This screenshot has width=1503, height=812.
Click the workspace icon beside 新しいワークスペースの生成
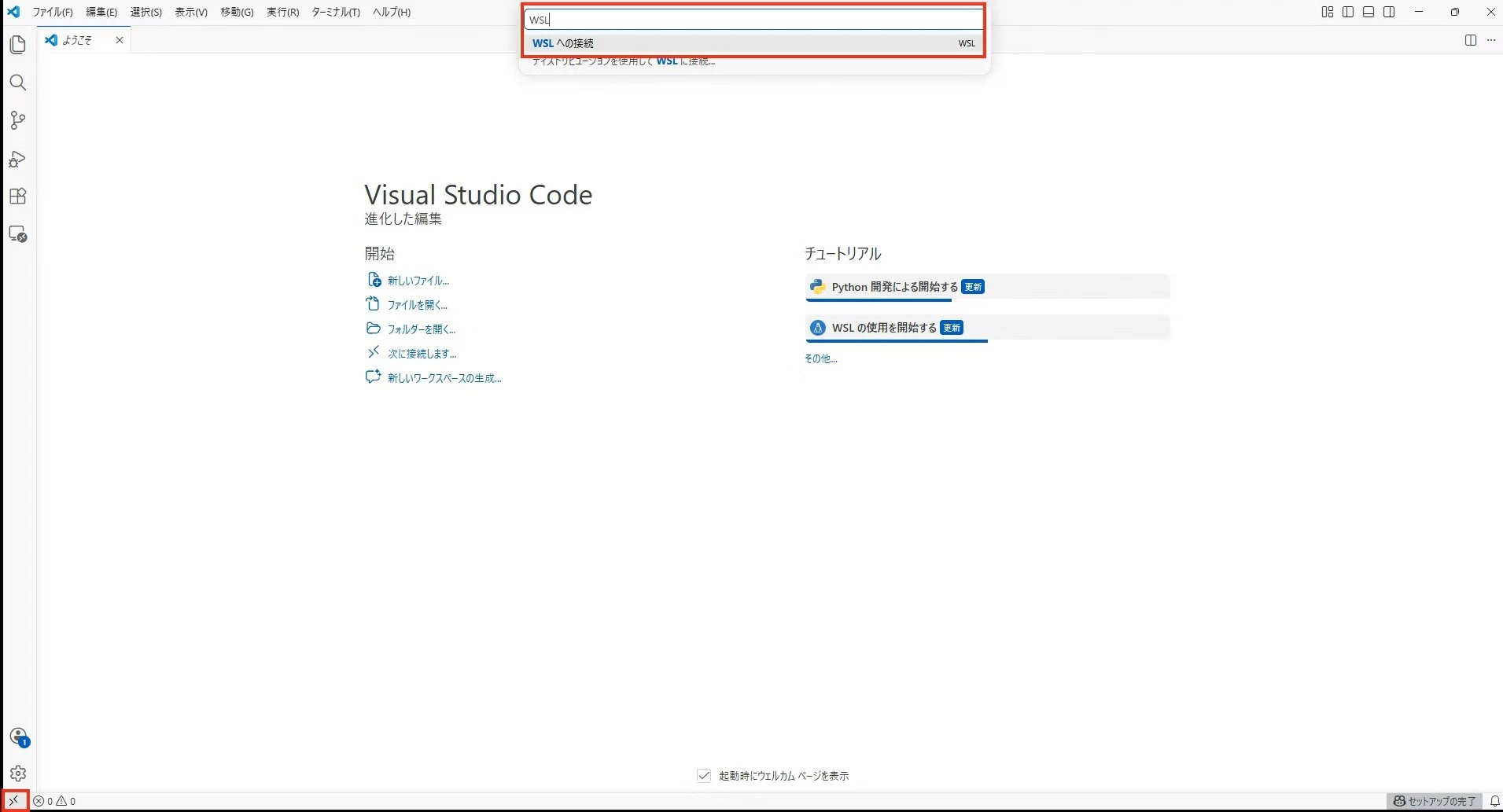[374, 377]
